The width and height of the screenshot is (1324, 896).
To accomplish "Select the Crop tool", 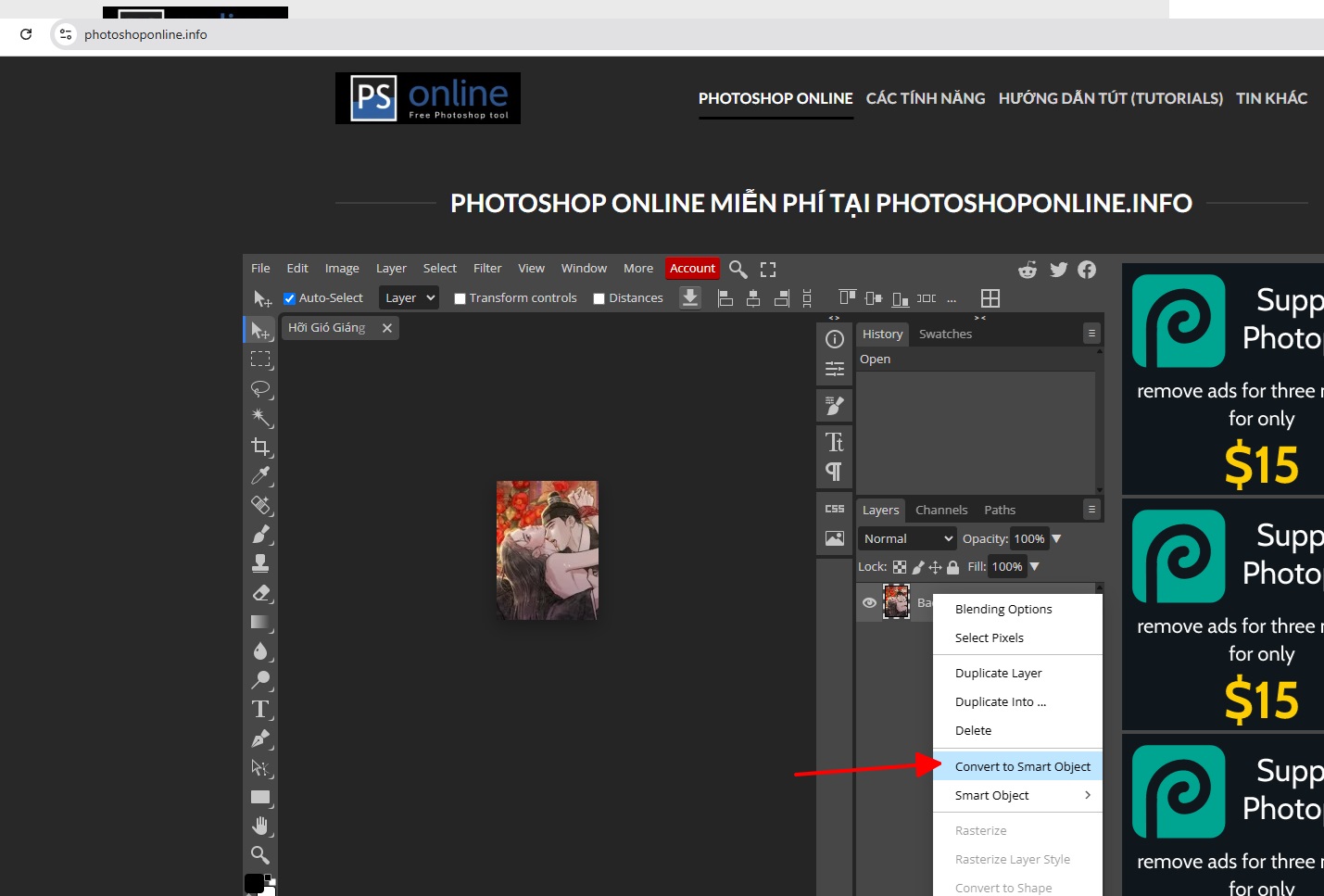I will point(260,447).
